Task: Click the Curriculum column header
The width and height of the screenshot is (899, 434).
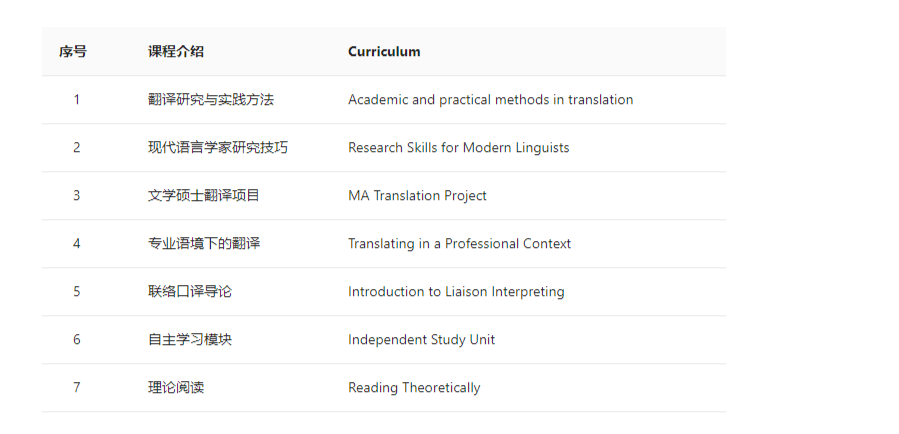Action: point(384,52)
